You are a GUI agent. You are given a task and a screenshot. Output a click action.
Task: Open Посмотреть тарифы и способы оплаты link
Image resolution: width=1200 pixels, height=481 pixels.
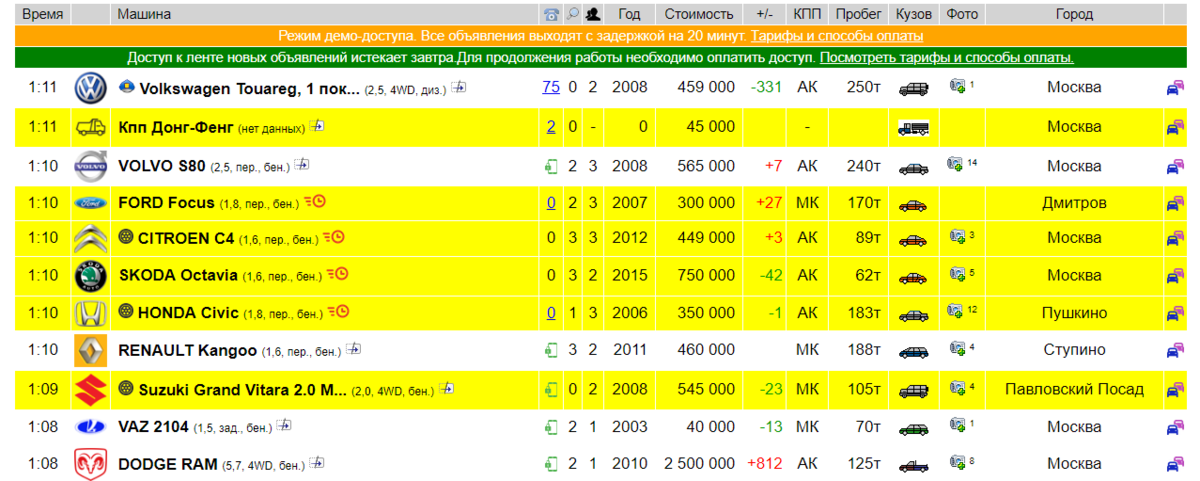point(947,57)
